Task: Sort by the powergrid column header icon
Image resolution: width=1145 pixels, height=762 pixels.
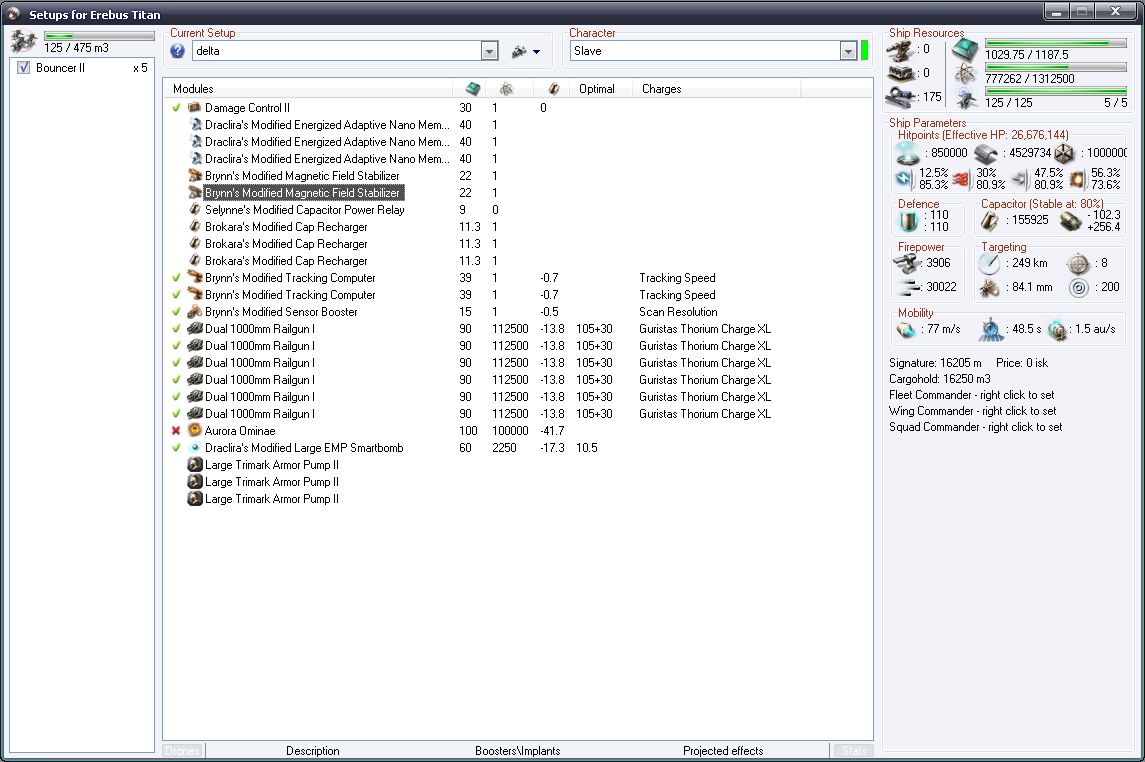Action: (506, 88)
